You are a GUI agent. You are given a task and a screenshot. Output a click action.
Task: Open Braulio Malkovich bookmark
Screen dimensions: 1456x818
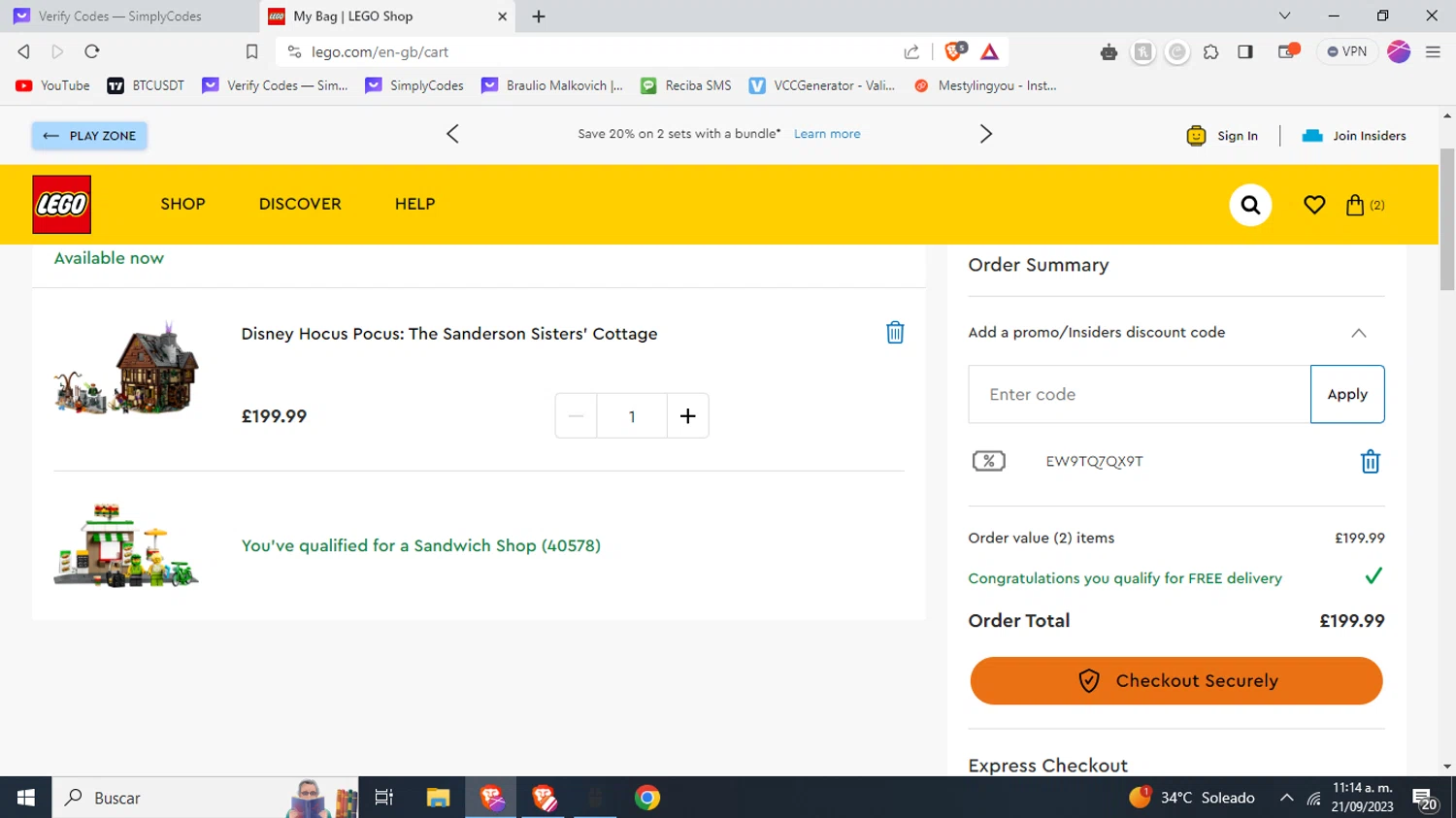click(x=552, y=85)
